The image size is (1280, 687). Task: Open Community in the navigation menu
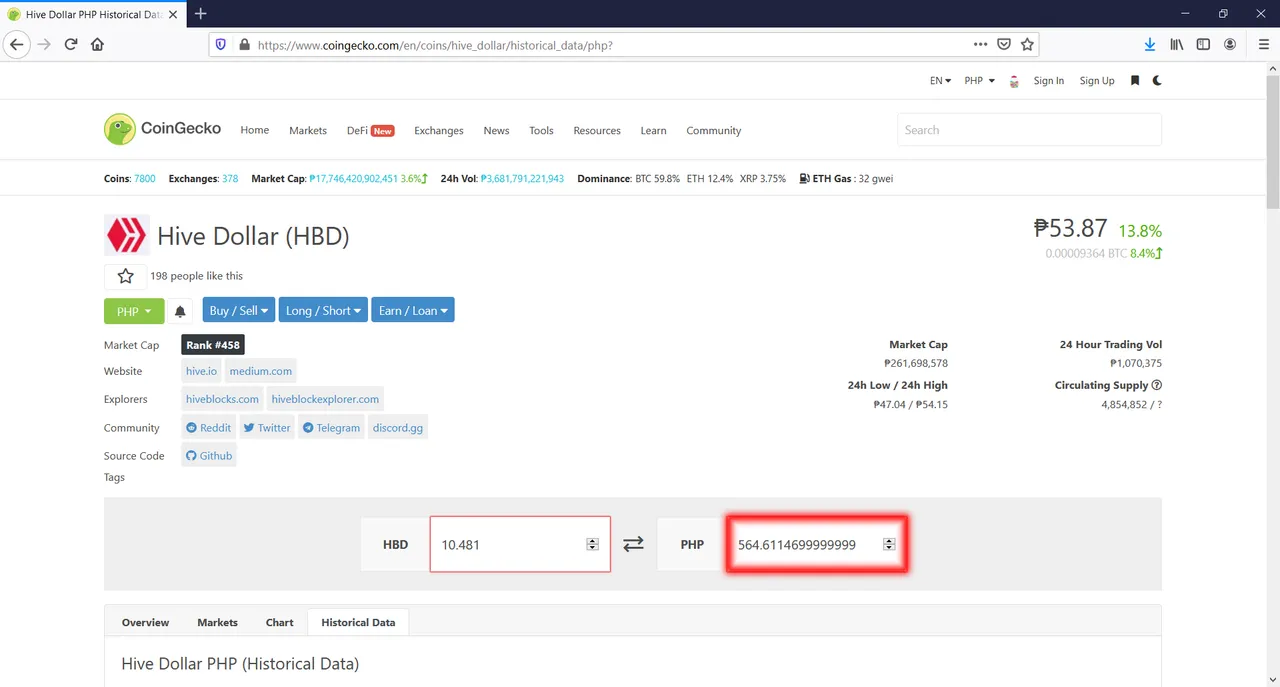714,130
